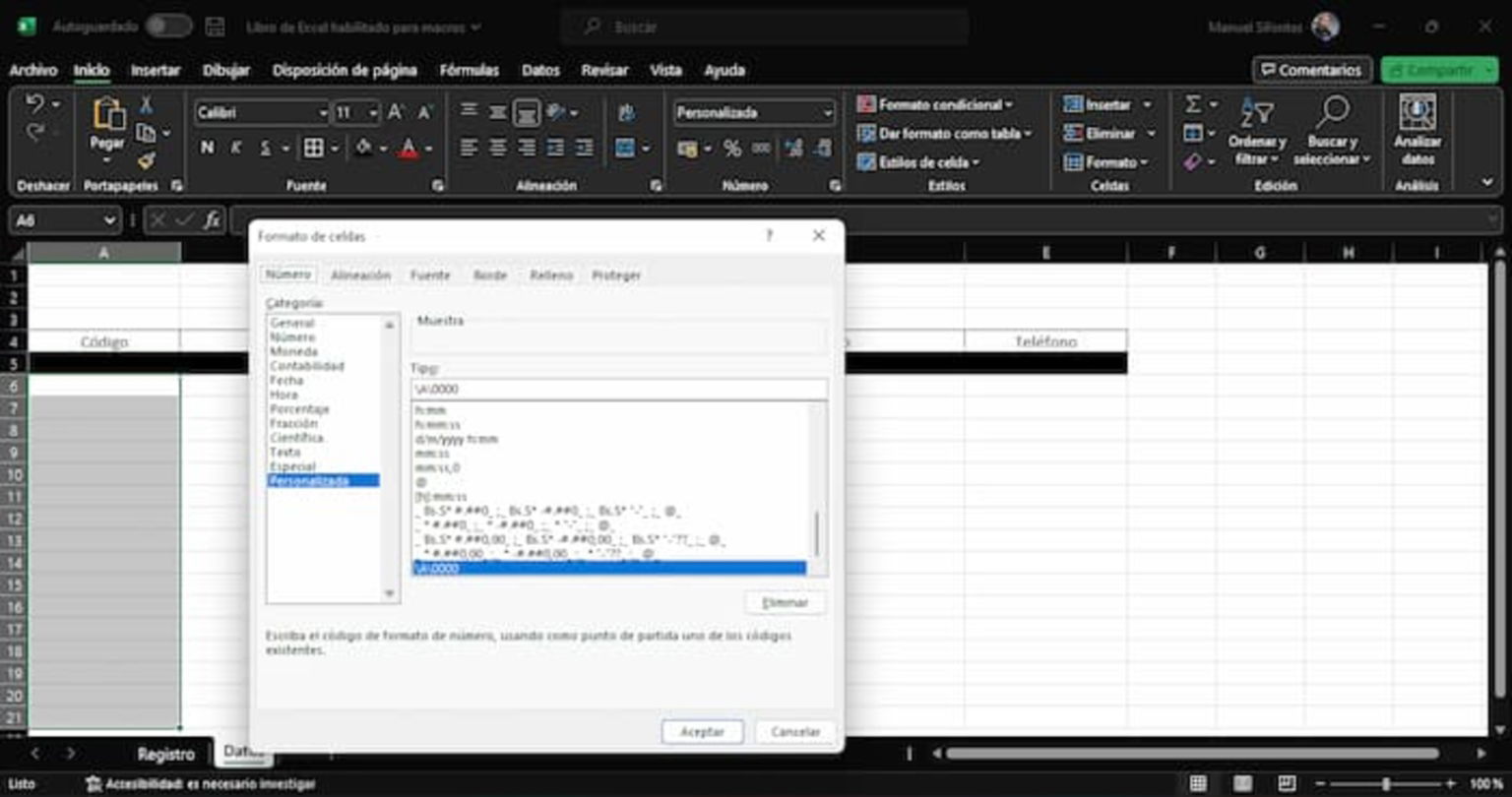Toggle underline (S) formatting

(265, 149)
